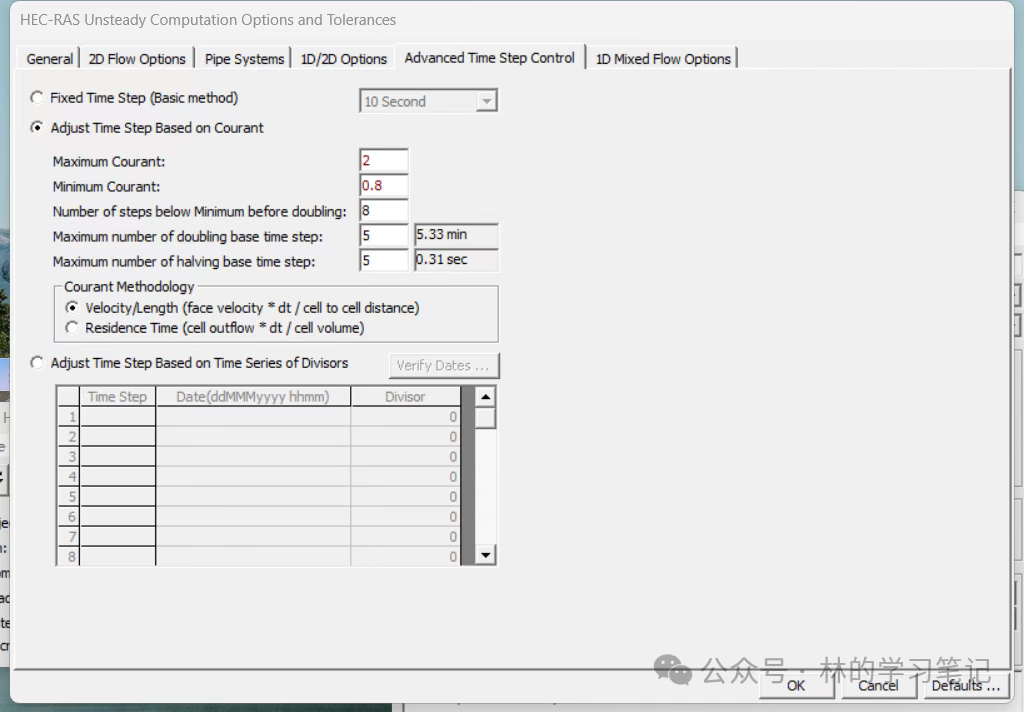Click maximum number of halving field

point(384,261)
